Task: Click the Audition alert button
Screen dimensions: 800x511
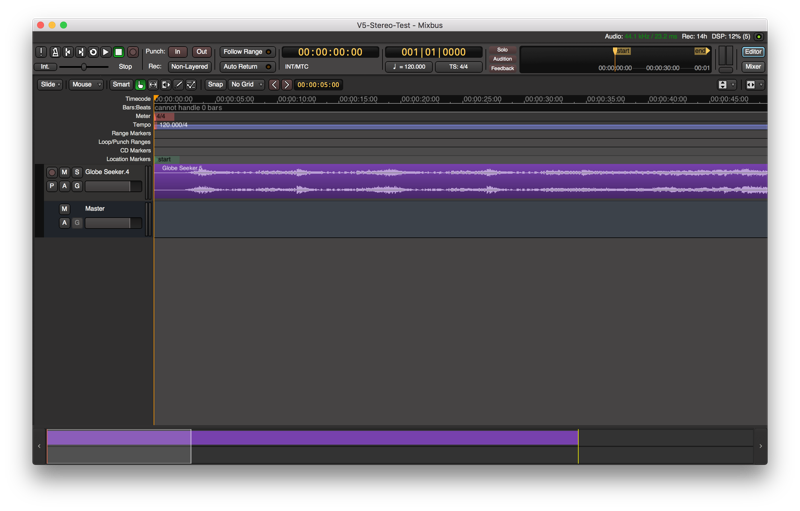Action: [x=503, y=59]
